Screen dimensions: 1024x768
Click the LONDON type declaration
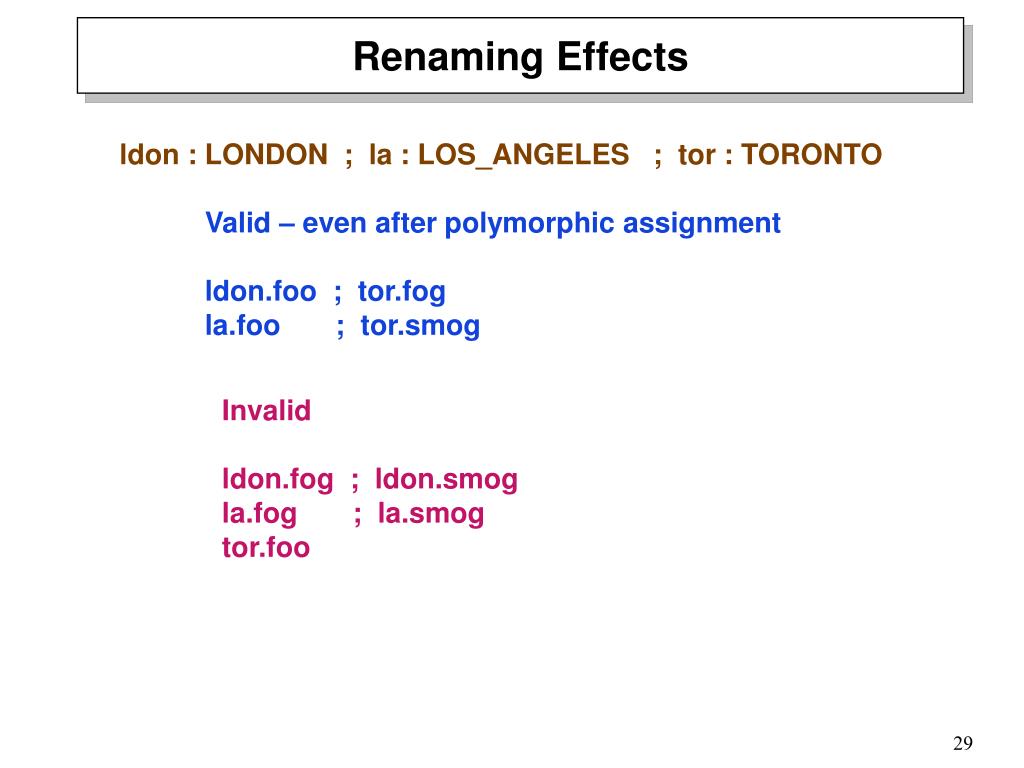[x=266, y=155]
